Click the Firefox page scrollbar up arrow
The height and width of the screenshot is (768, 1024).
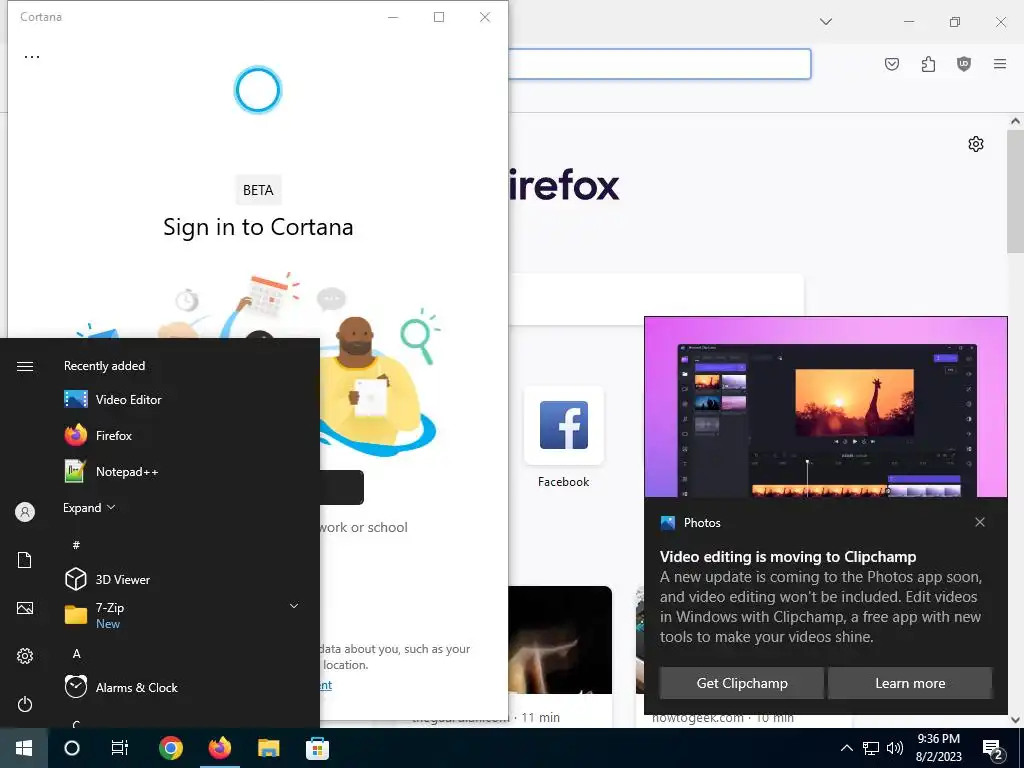coord(1016,121)
